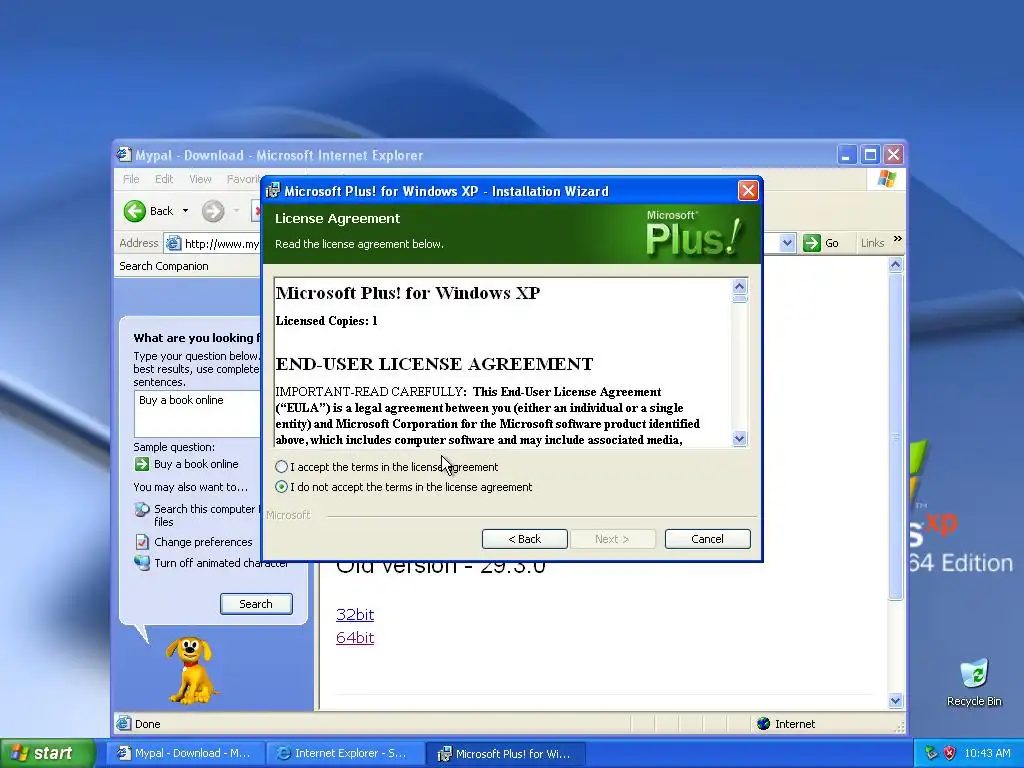Click license text scroll down arrow
The width and height of the screenshot is (1024, 768).
click(x=739, y=439)
